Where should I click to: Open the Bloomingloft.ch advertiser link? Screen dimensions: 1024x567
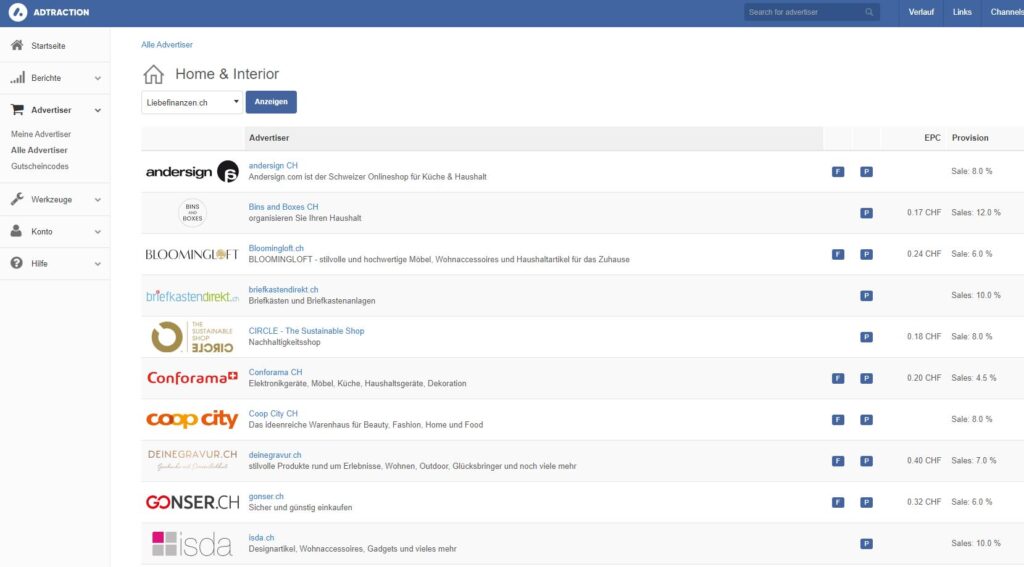pyautogui.click(x=276, y=248)
